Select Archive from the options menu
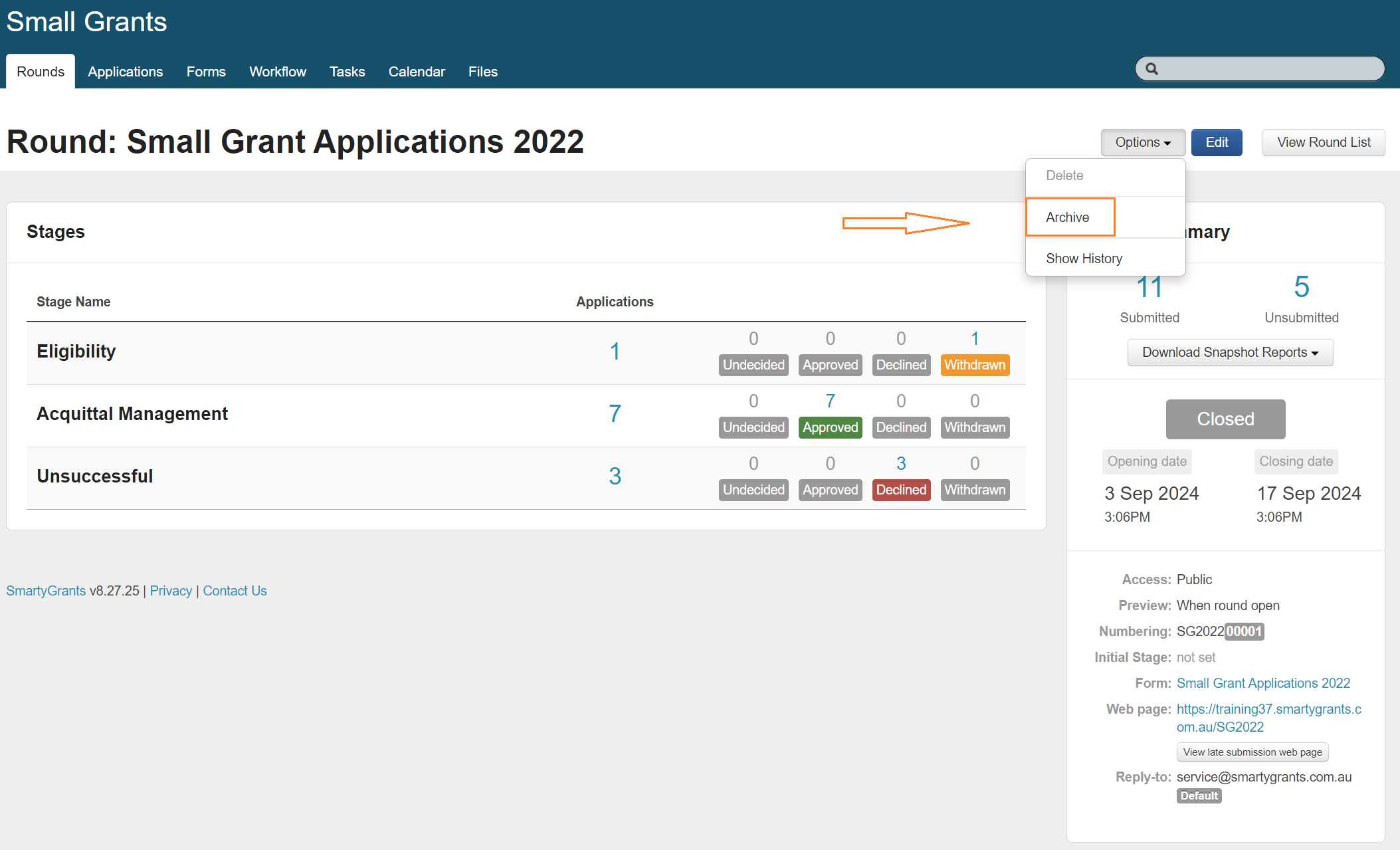 (1067, 217)
